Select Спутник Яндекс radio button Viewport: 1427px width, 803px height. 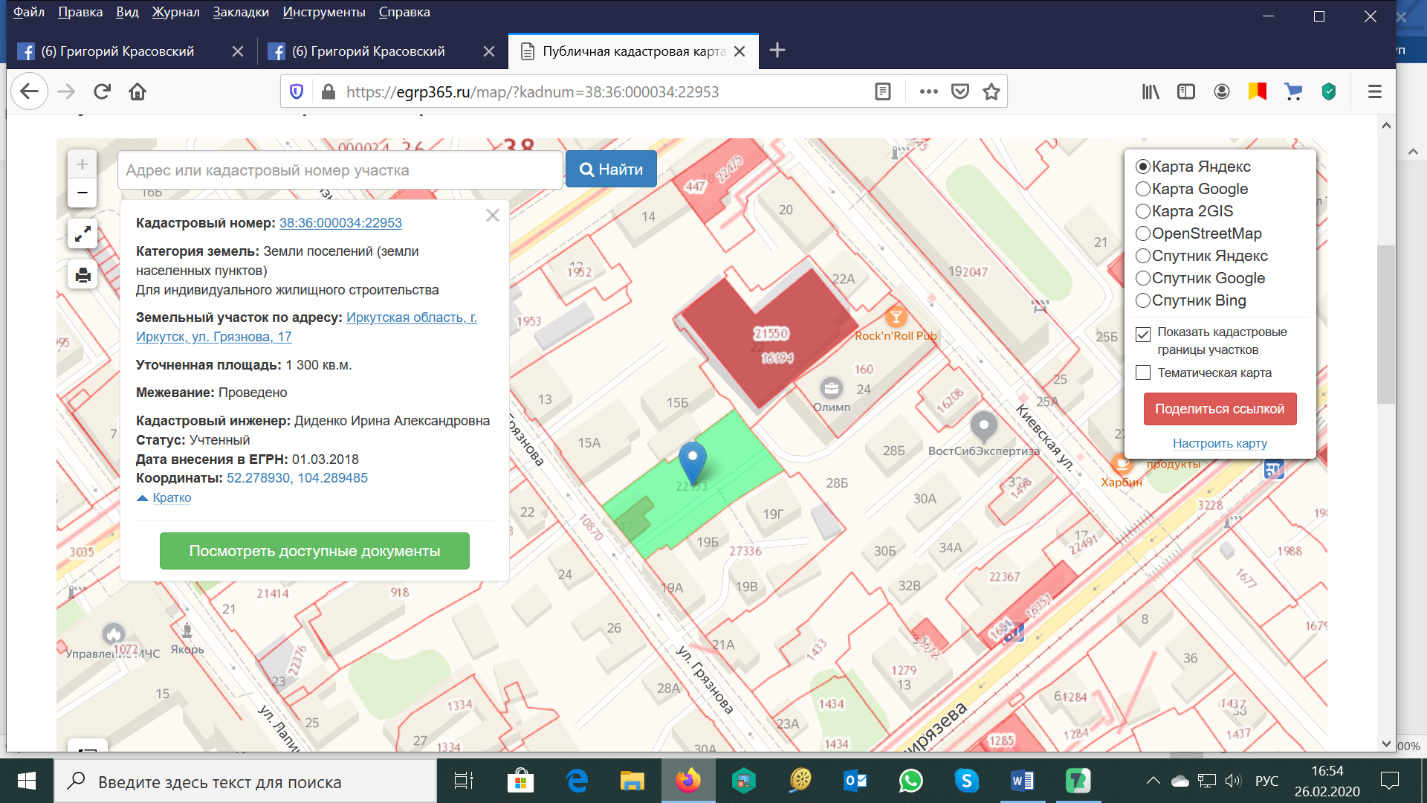point(1143,256)
